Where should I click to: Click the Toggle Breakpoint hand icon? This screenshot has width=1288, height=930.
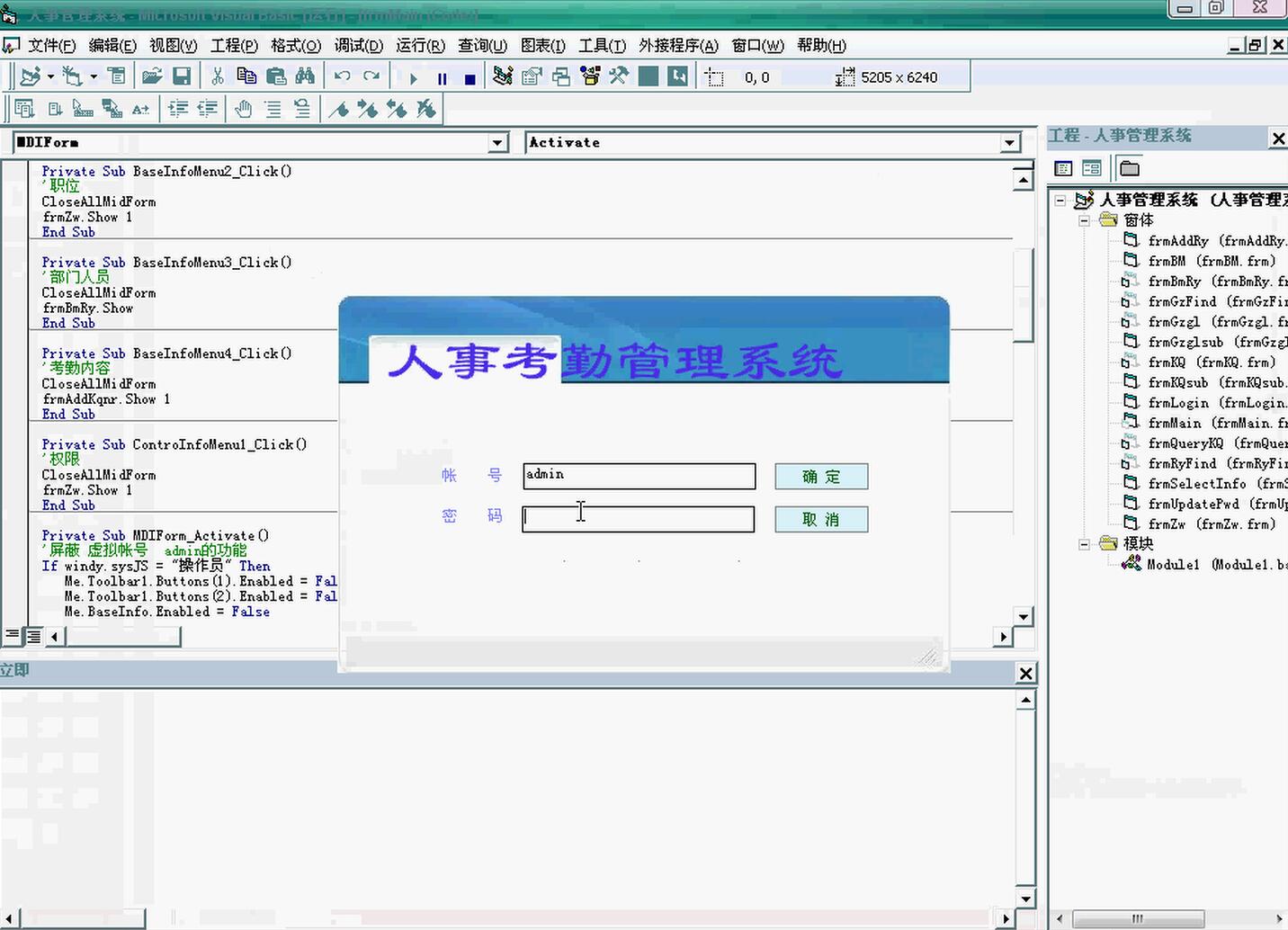(x=244, y=109)
